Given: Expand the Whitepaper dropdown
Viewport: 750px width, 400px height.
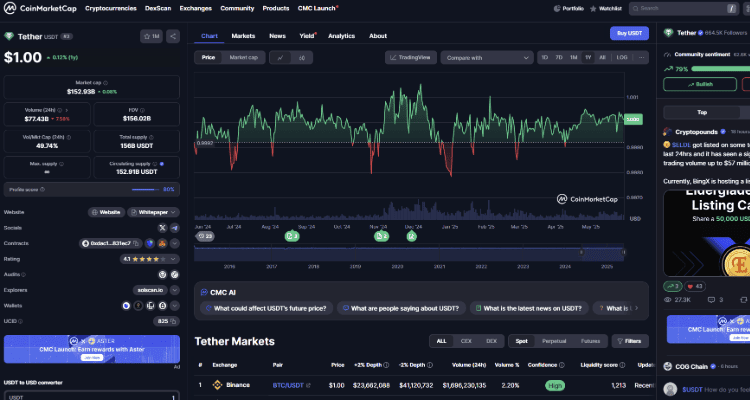Looking at the screenshot, I should 153,212.
